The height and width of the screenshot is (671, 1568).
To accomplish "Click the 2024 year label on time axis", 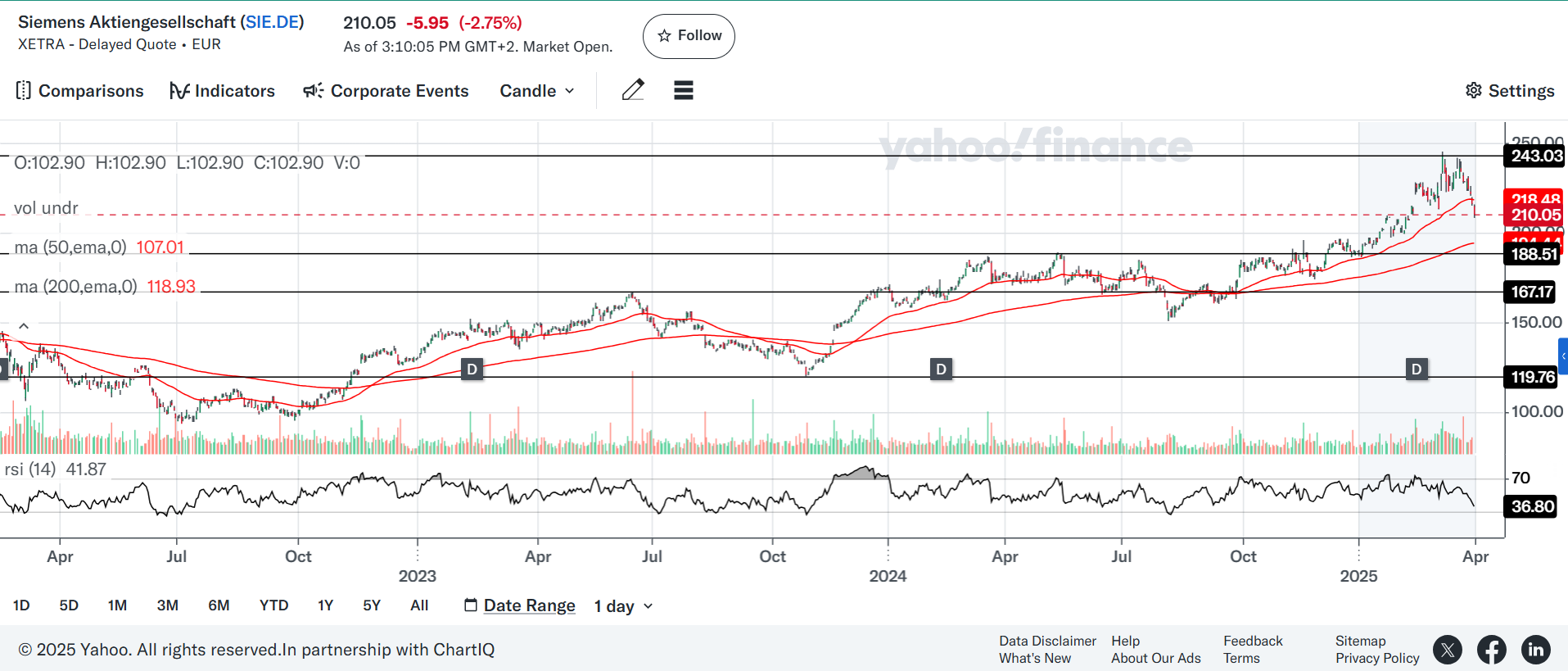I will click(888, 576).
